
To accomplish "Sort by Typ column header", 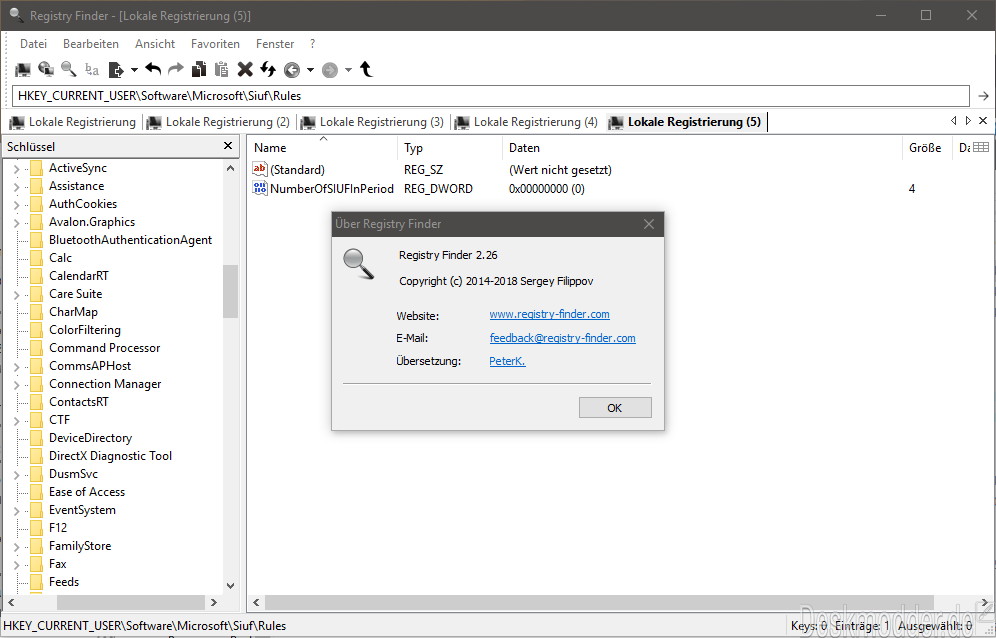I will click(x=450, y=147).
